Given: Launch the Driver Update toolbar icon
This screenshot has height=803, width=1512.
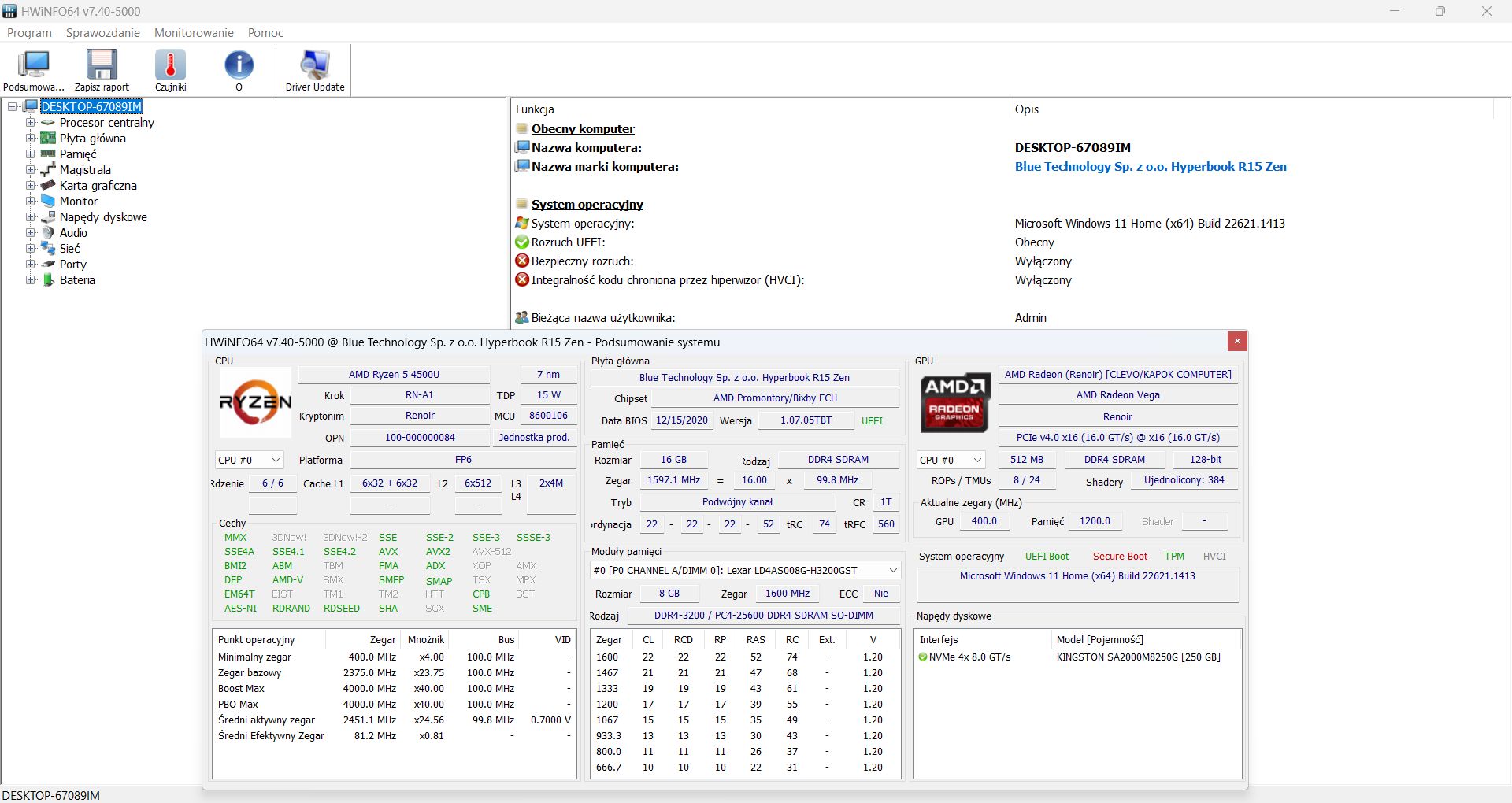Looking at the screenshot, I should 315,65.
